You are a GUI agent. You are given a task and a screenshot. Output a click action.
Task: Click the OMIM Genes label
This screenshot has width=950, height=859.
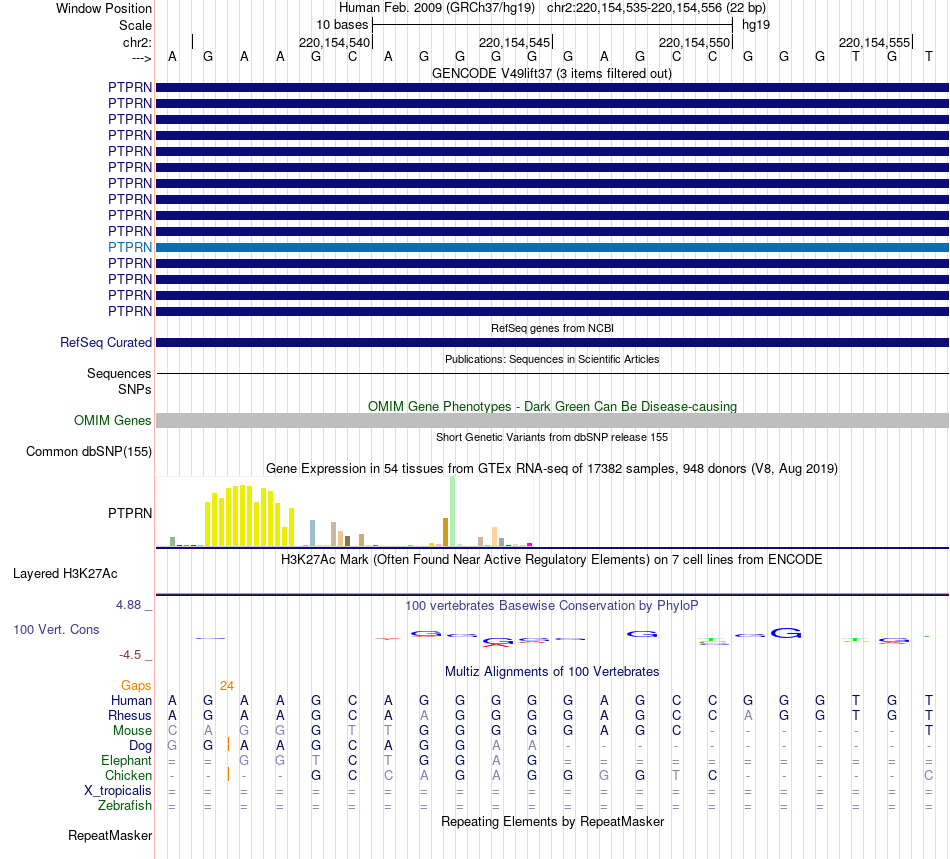(x=112, y=420)
